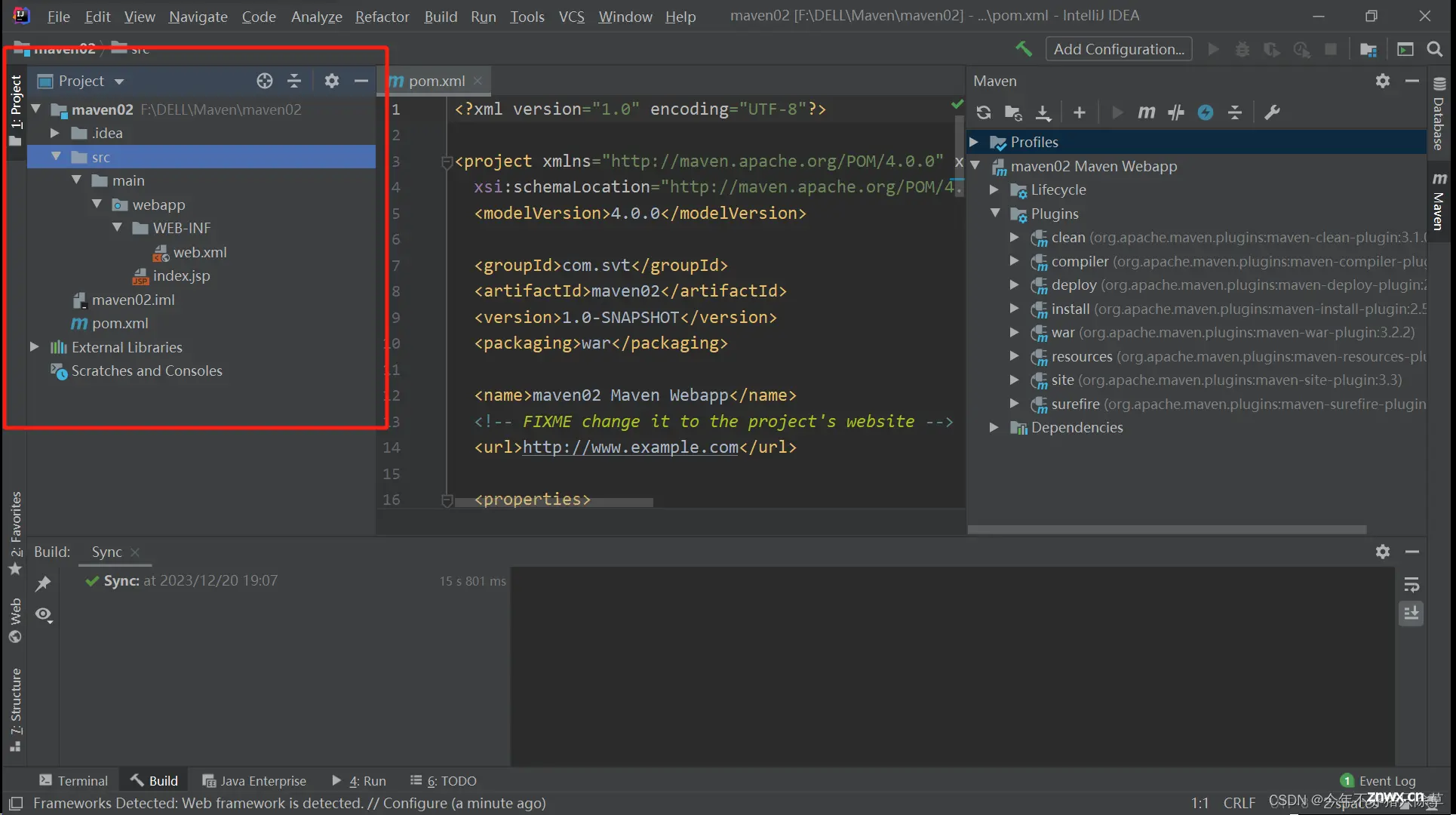Toggle the Maven side tool window

tap(1439, 201)
